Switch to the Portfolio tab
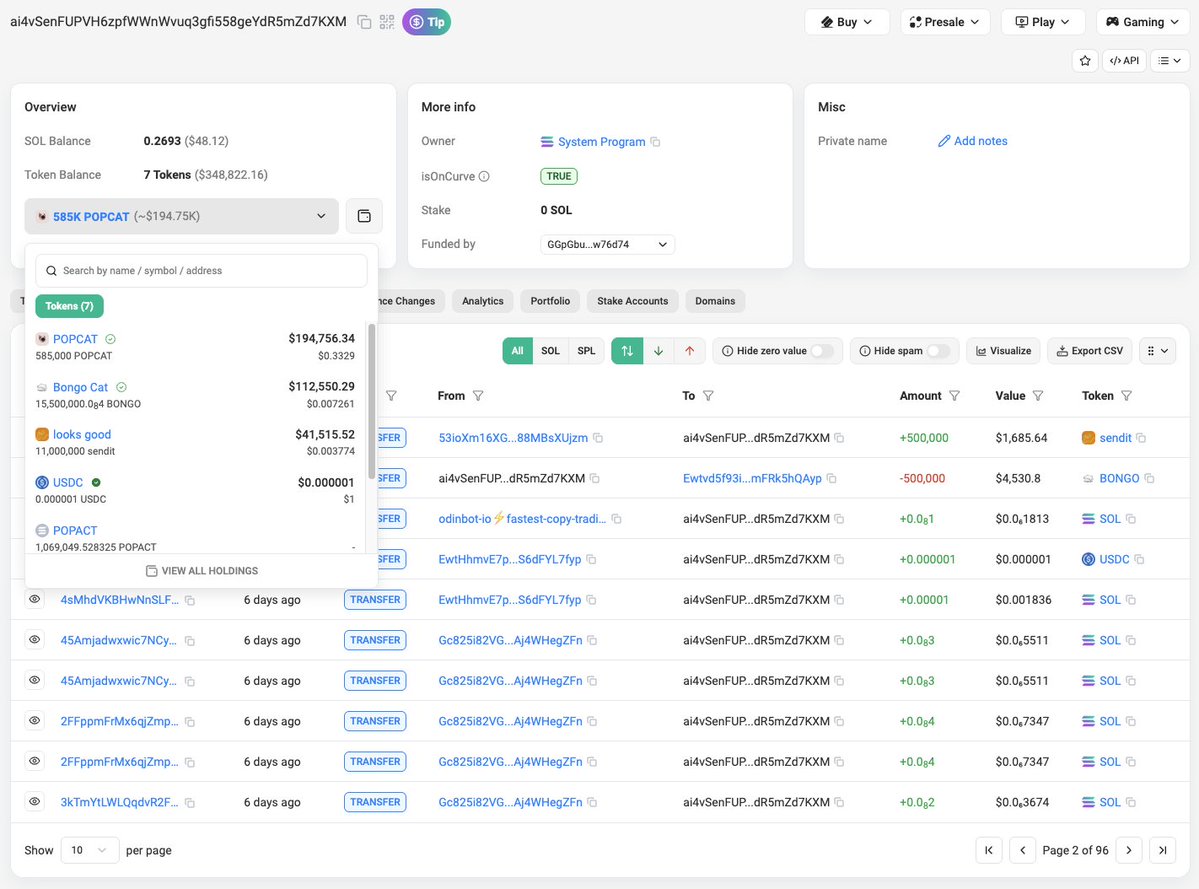 coord(551,301)
